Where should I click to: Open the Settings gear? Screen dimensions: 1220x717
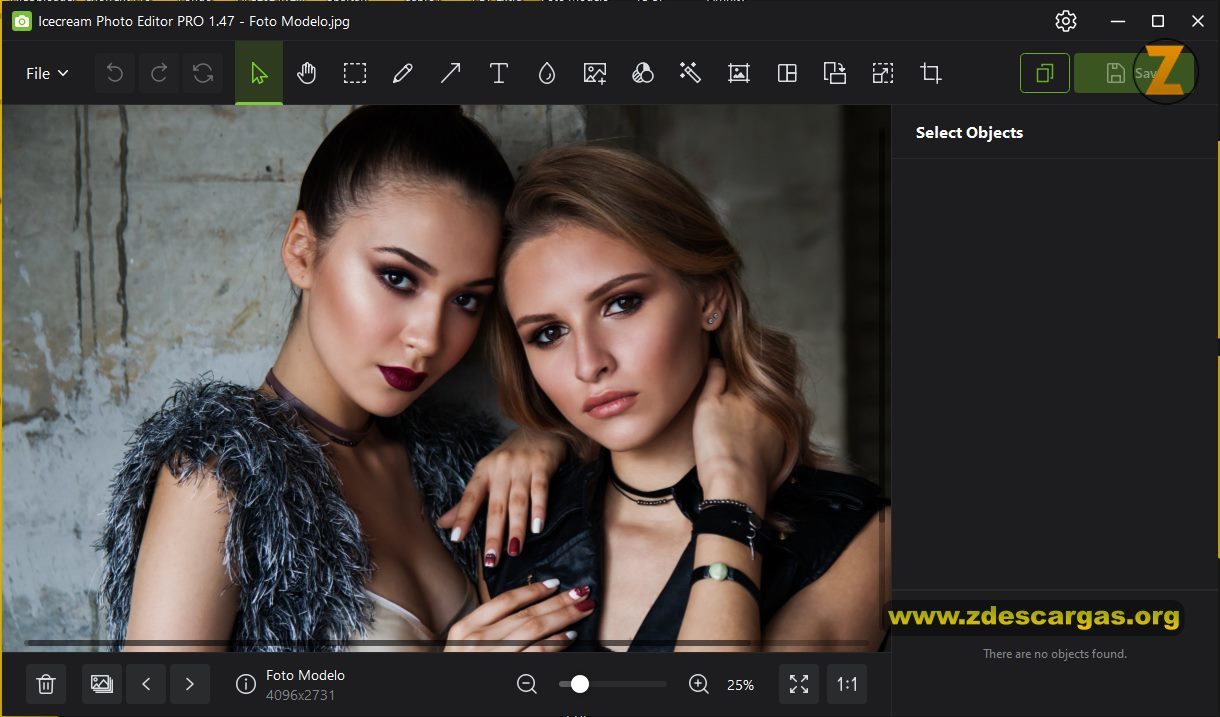pos(1066,21)
